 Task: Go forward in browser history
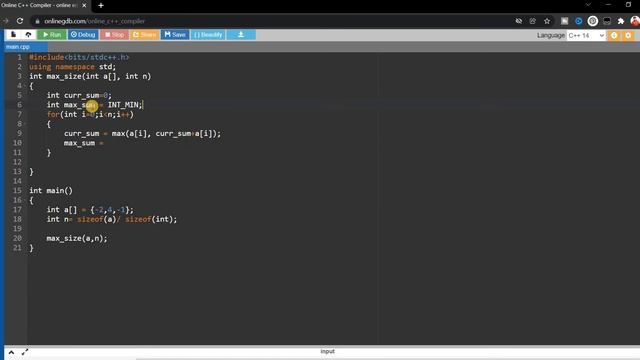click(x=5, y=21)
